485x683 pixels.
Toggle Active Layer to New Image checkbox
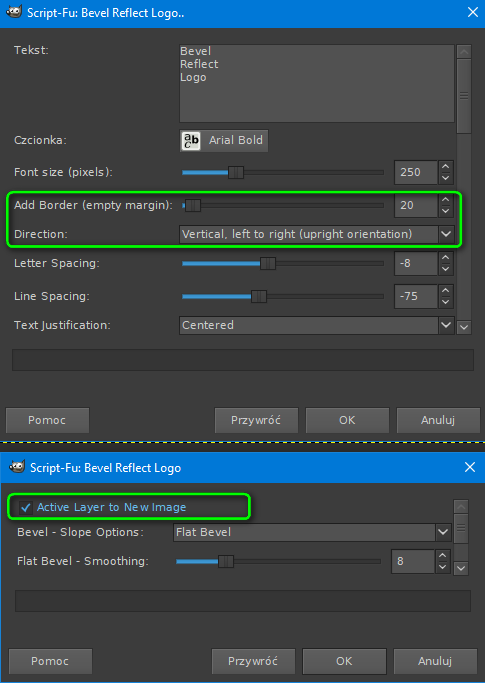coord(26,507)
